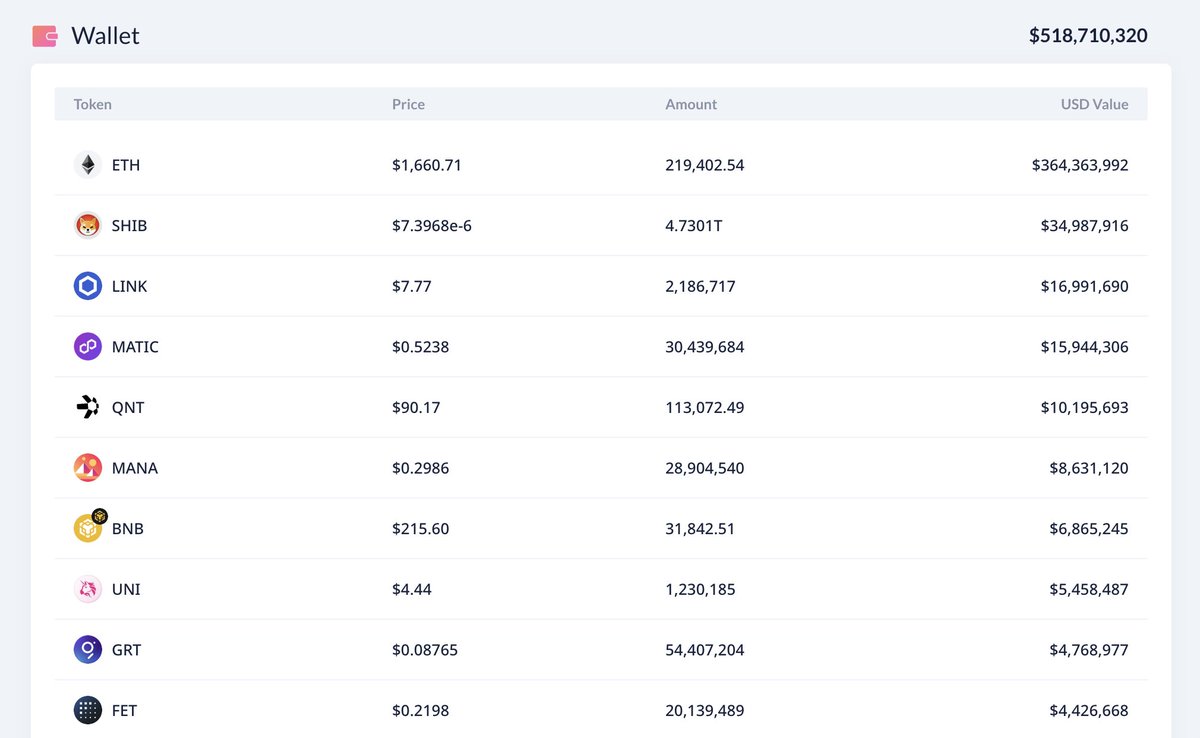
Task: Click the MATIC amount 30,439,684
Action: [705, 347]
